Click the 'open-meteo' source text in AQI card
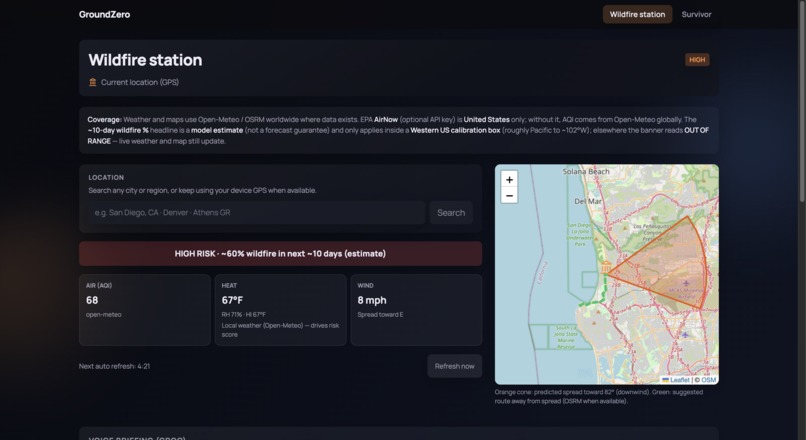Image resolution: width=806 pixels, height=440 pixels. pyautogui.click(x=104, y=315)
